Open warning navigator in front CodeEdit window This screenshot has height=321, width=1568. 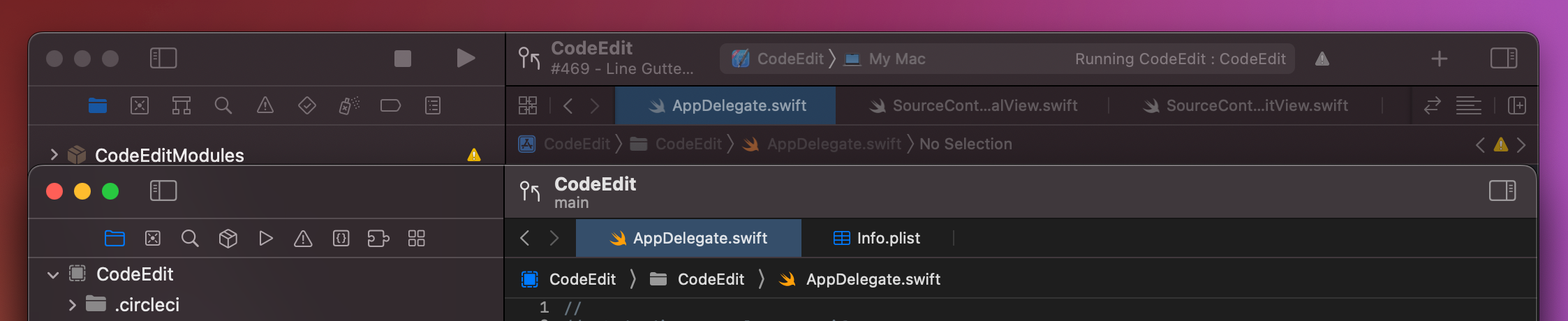(303, 239)
